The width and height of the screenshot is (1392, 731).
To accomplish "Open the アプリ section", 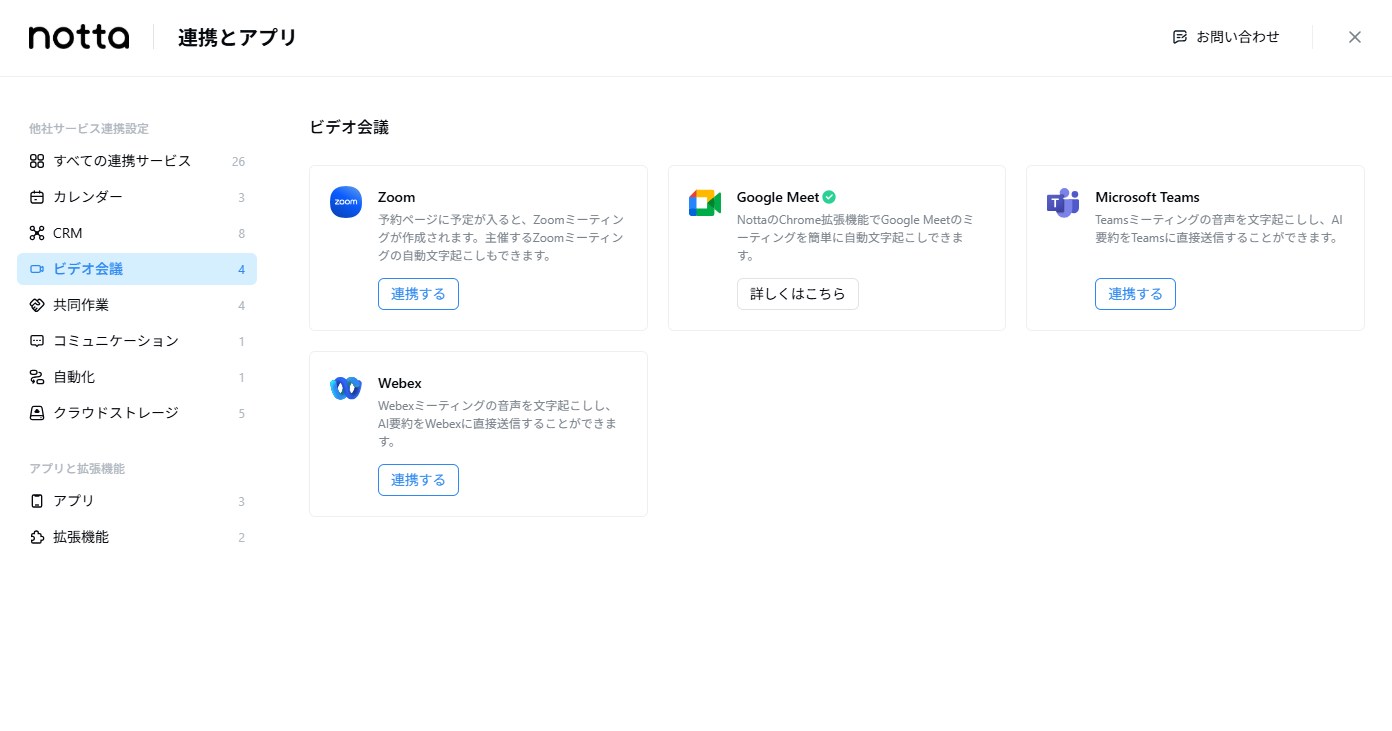I will [x=137, y=501].
